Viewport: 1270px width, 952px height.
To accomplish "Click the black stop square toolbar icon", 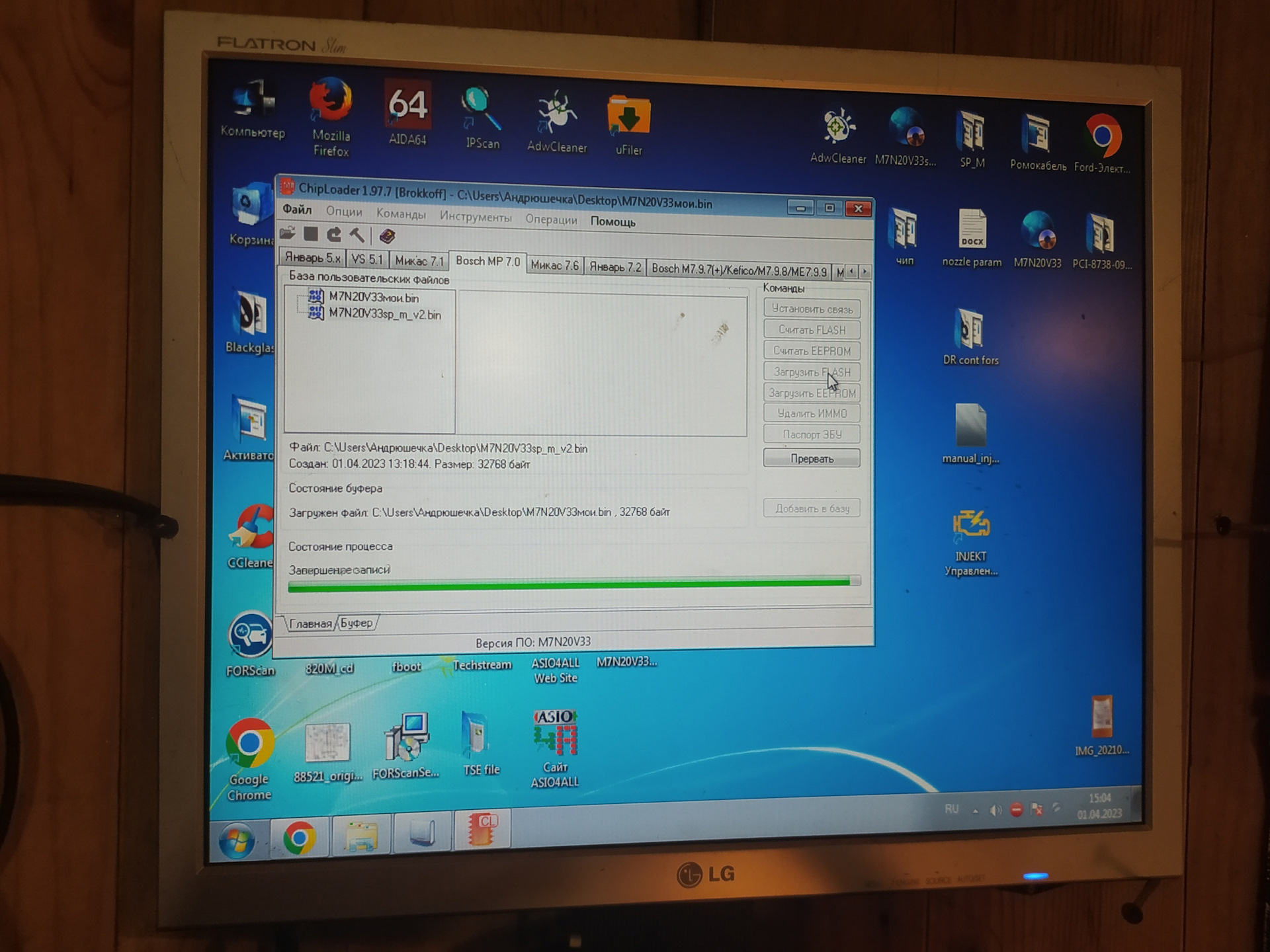I will [311, 234].
